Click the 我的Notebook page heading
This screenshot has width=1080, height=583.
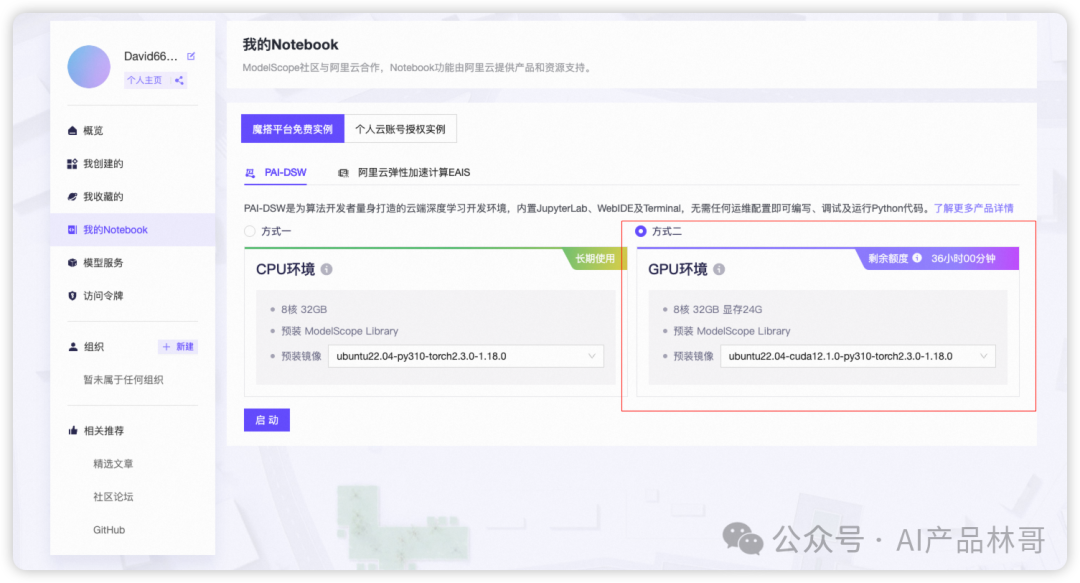[x=291, y=45]
